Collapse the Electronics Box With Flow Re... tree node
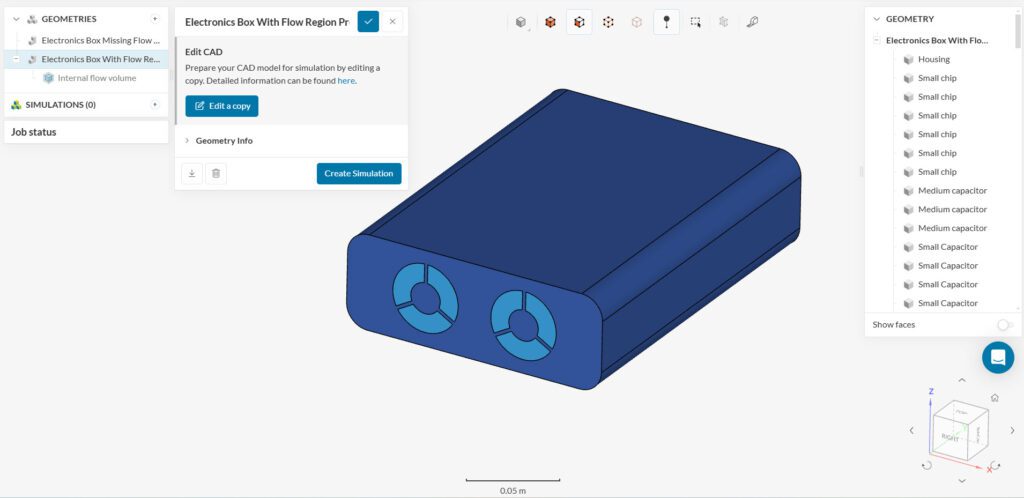1024x498 pixels. coord(16,59)
